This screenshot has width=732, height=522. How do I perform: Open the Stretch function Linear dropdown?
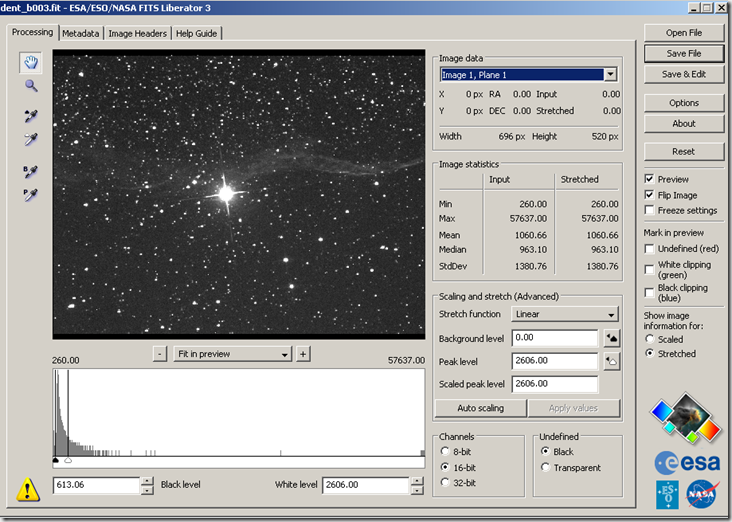pos(565,314)
